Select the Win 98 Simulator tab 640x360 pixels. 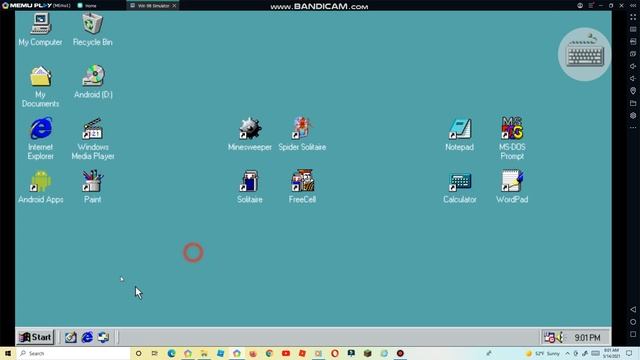tap(153, 6)
